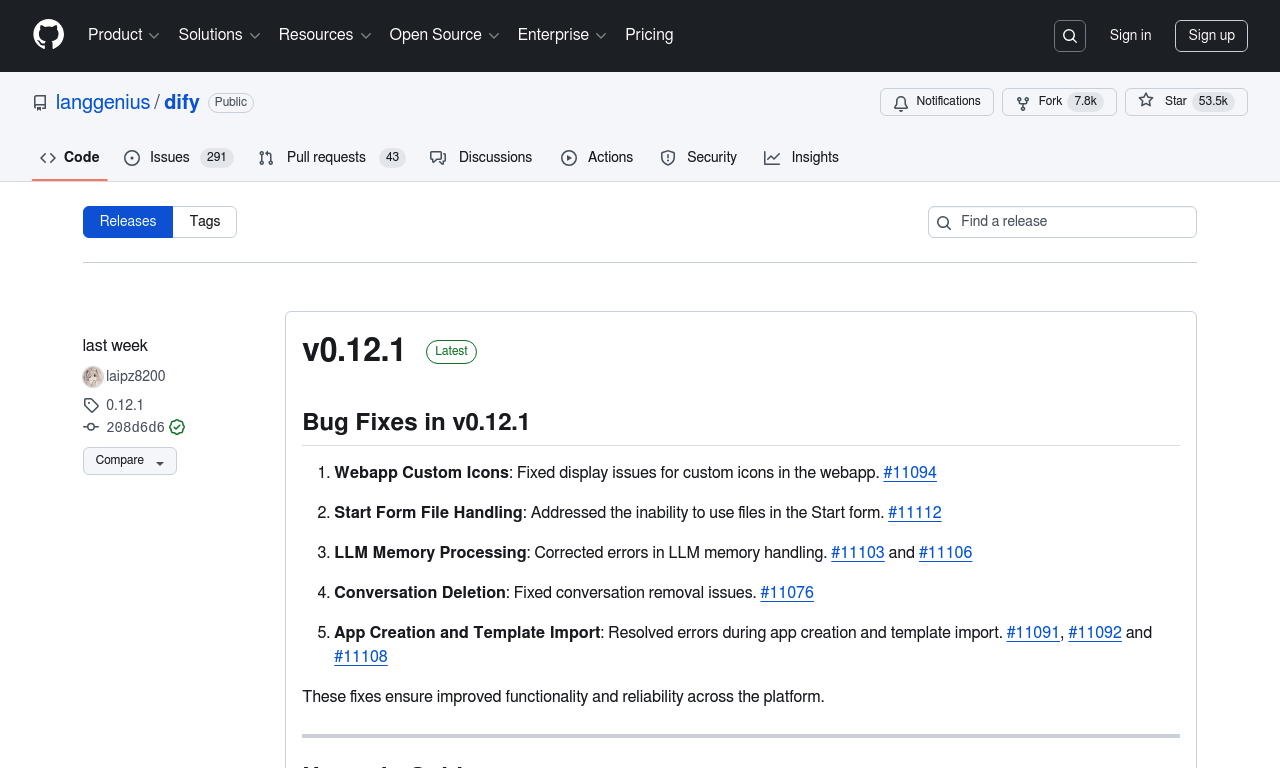Open commit 208d6d6
The width and height of the screenshot is (1280, 768).
pyautogui.click(x=135, y=428)
